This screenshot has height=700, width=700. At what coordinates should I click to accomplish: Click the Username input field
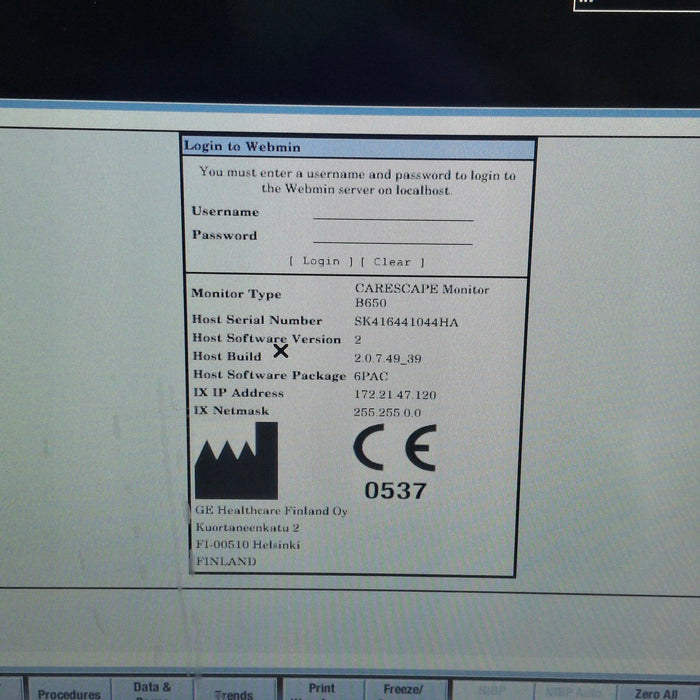[x=393, y=212]
